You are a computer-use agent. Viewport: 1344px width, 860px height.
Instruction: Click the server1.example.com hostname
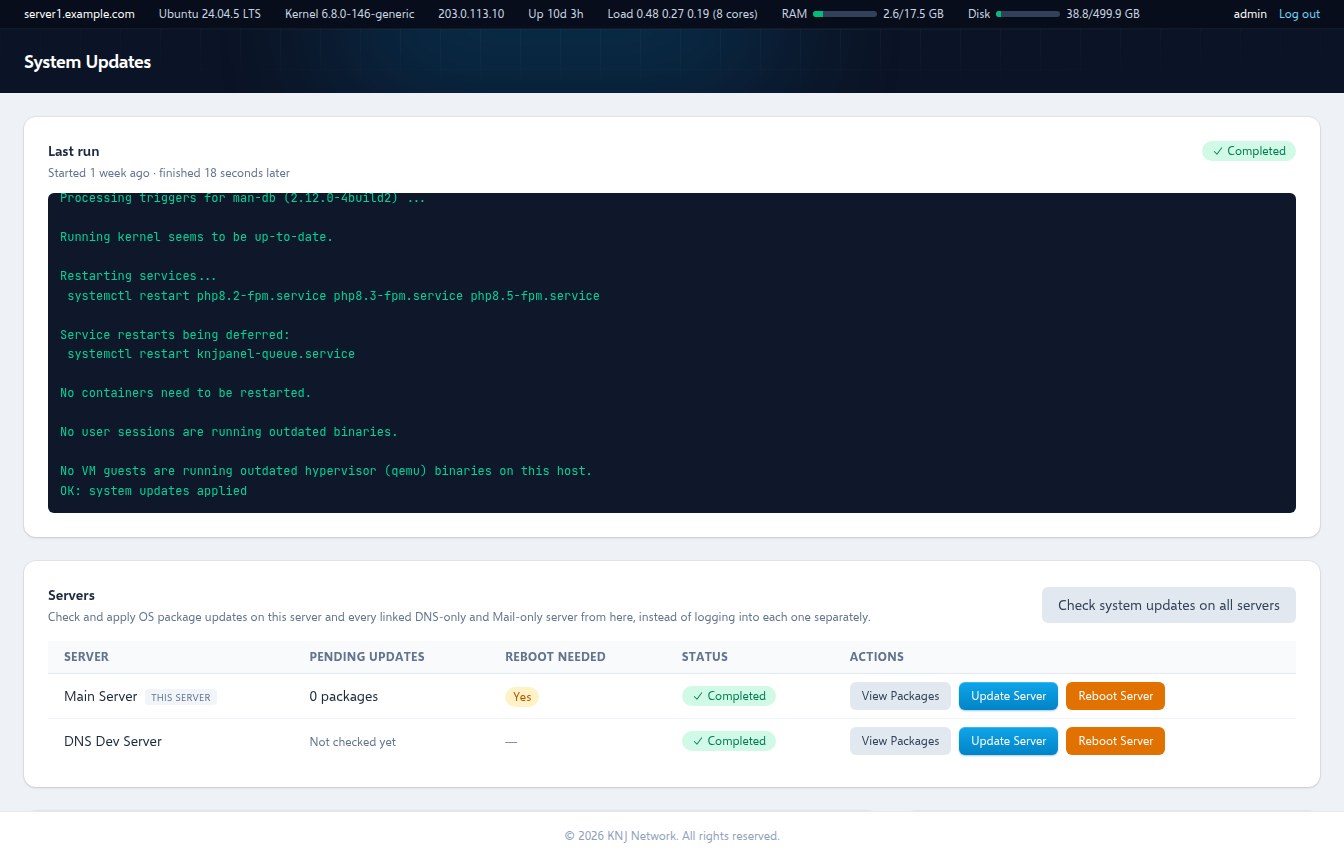(79, 14)
